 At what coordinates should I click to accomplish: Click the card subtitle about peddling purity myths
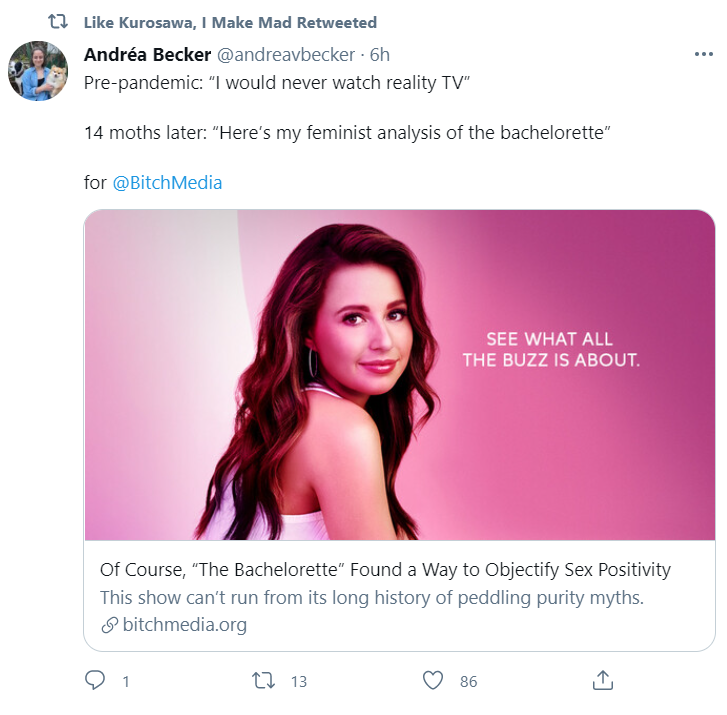372,598
